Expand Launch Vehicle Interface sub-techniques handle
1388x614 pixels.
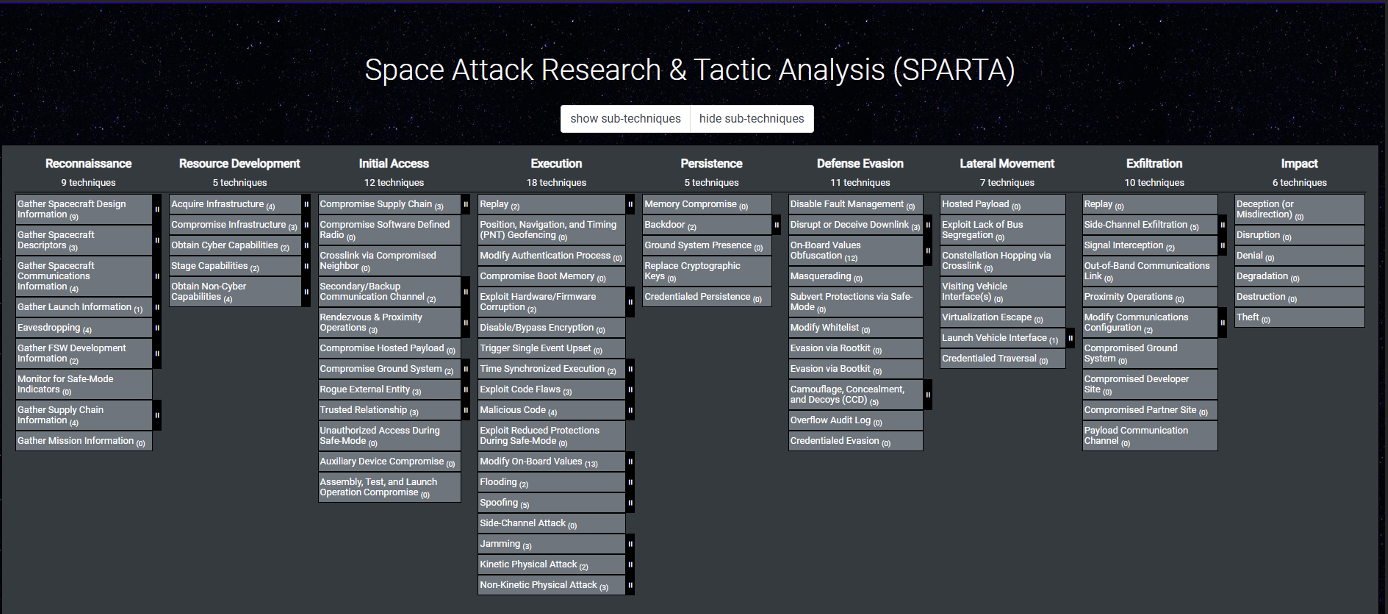tap(1070, 338)
